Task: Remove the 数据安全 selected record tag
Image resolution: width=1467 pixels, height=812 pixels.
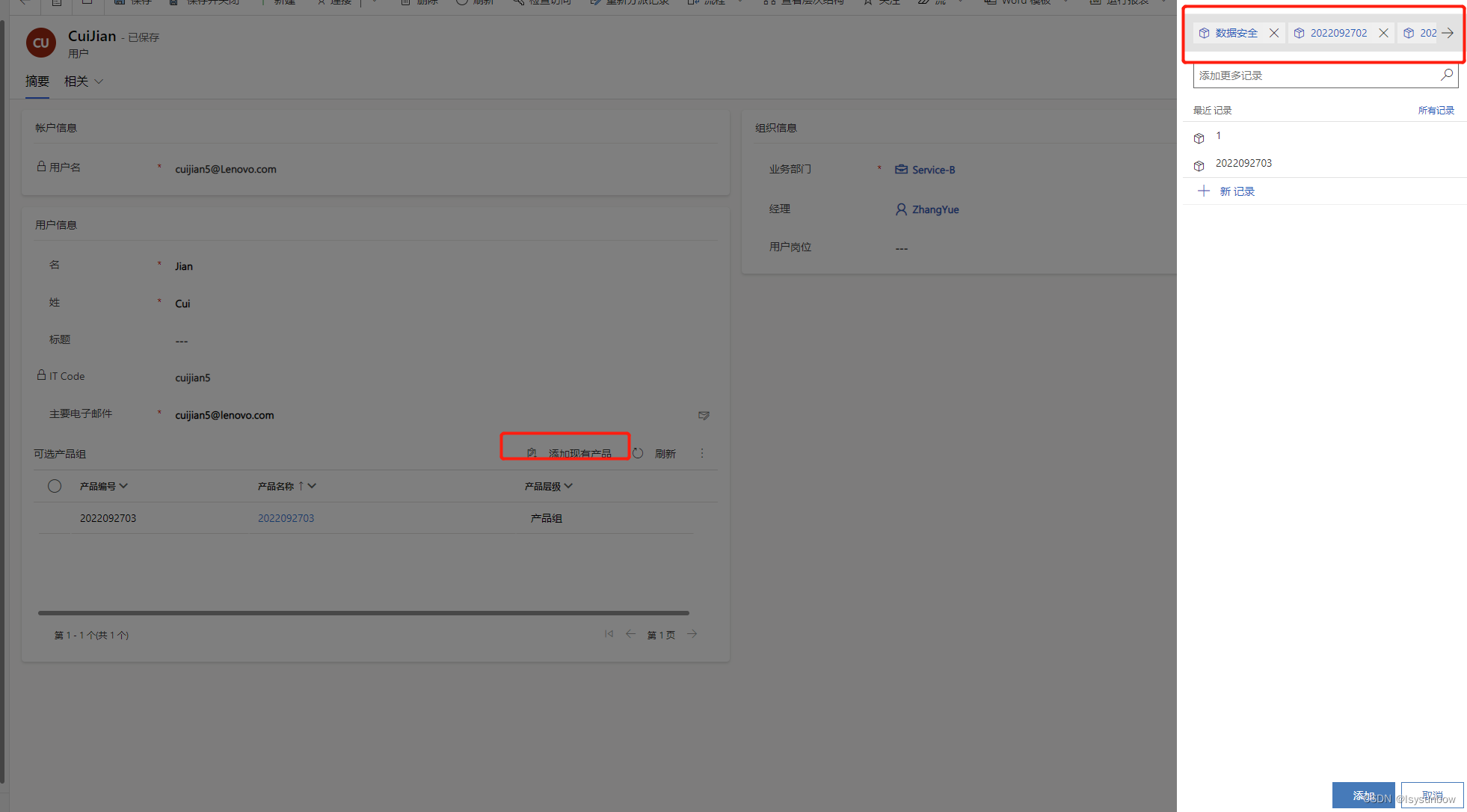Action: 1274,33
